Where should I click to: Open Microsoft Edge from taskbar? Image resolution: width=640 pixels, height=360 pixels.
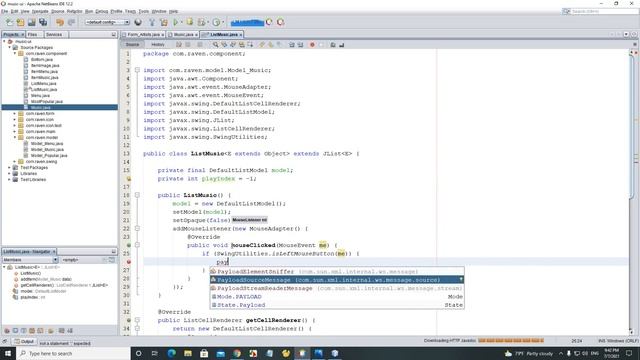171,353
